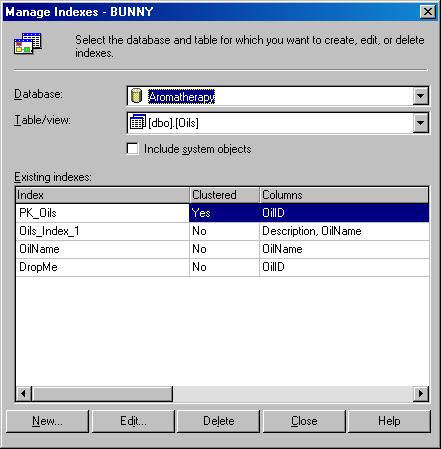Click the Aromatherapy database cylinder icon

[136, 96]
